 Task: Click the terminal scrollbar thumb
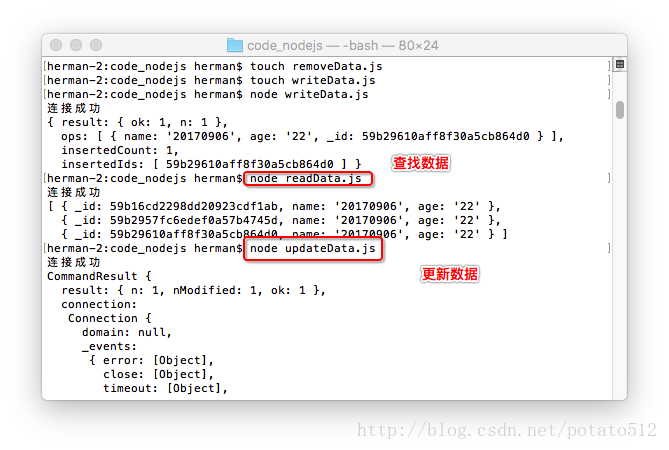(620, 110)
